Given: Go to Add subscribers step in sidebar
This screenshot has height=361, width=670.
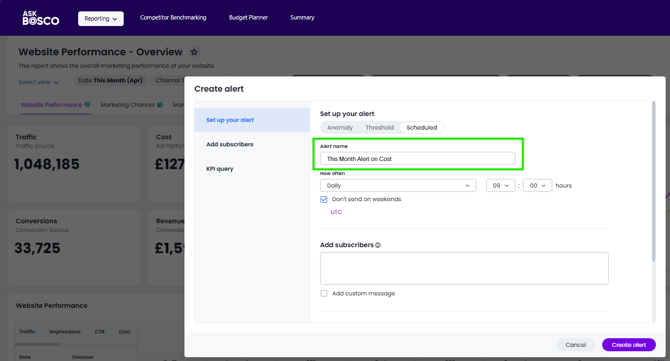Looking at the screenshot, I should pyautogui.click(x=230, y=144).
